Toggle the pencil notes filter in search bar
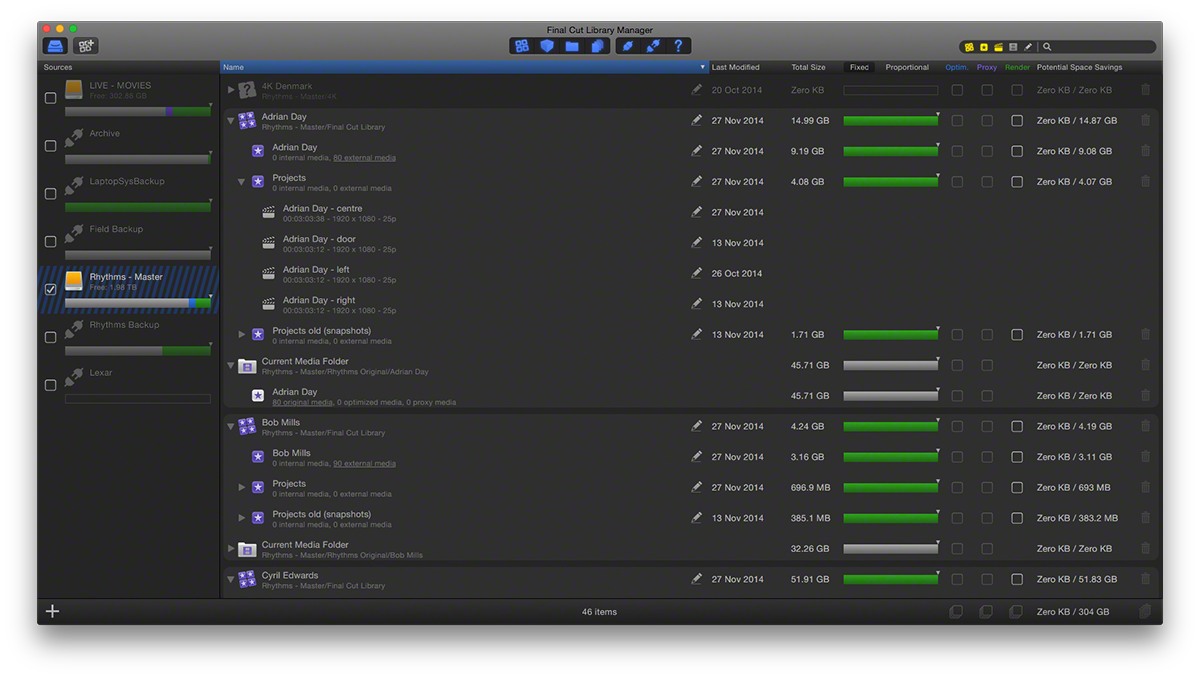The width and height of the screenshot is (1200, 678). point(1028,47)
